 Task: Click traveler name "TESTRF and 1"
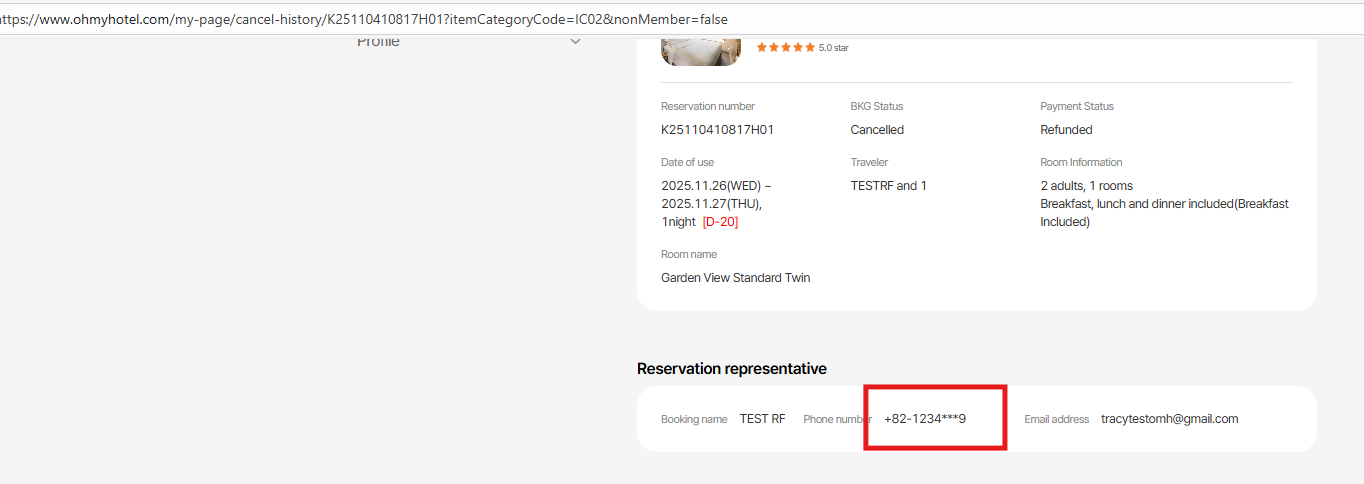click(888, 186)
